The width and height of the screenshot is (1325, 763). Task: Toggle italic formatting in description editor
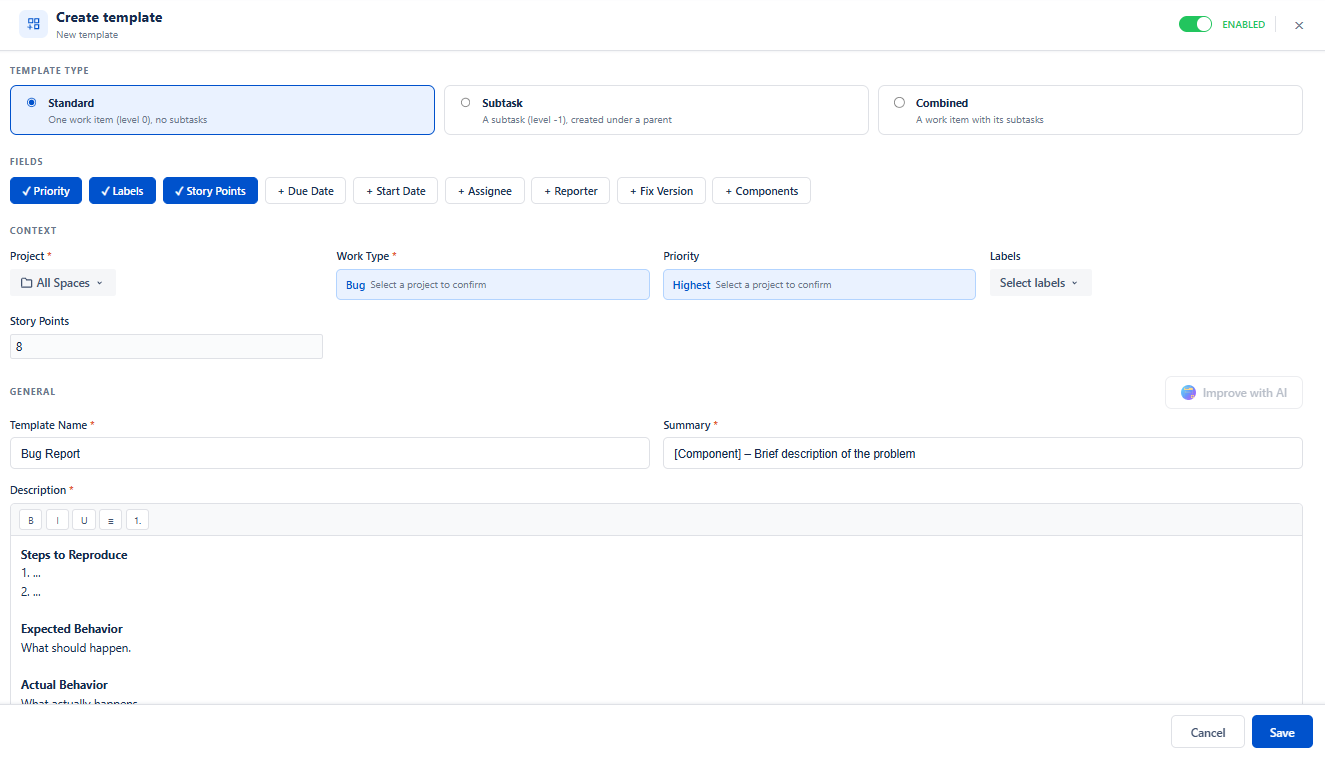pos(58,520)
